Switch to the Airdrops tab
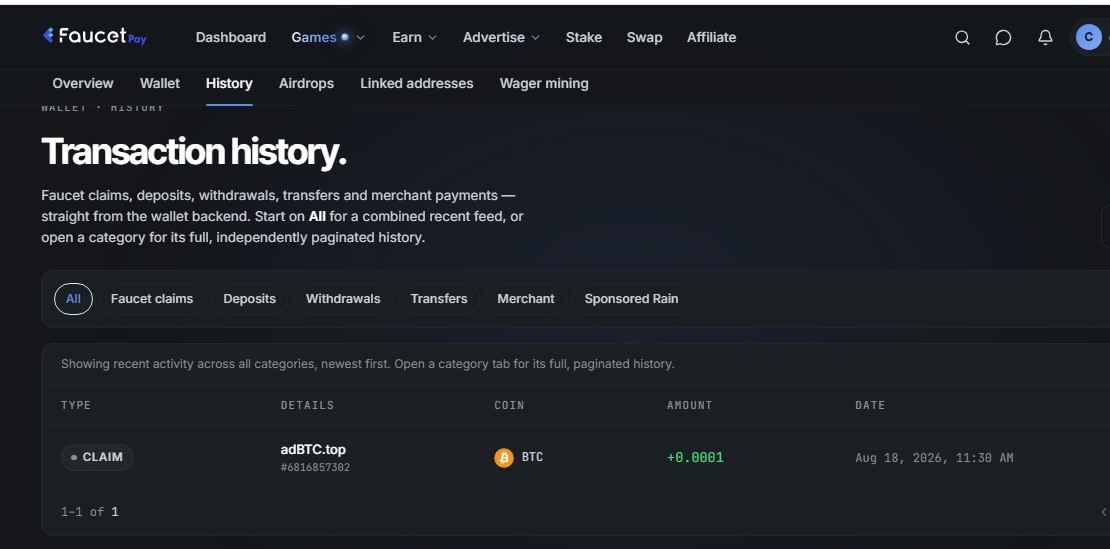This screenshot has width=1110, height=549. click(x=307, y=83)
